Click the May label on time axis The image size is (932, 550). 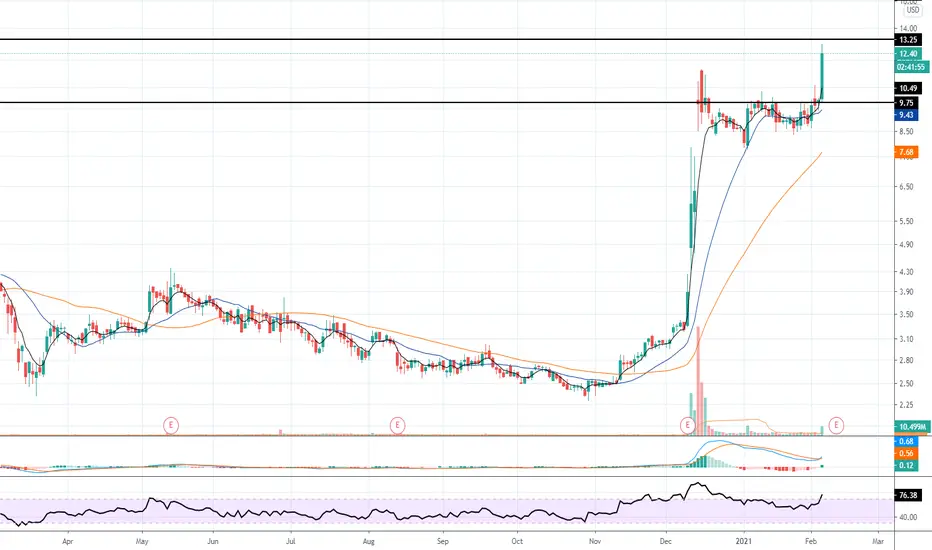141,541
